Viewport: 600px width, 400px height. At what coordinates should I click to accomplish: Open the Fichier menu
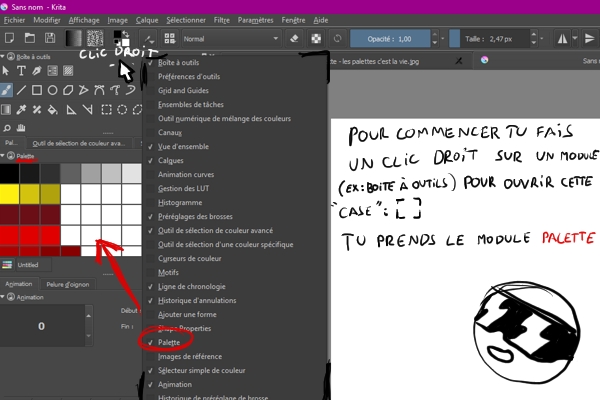click(x=15, y=20)
